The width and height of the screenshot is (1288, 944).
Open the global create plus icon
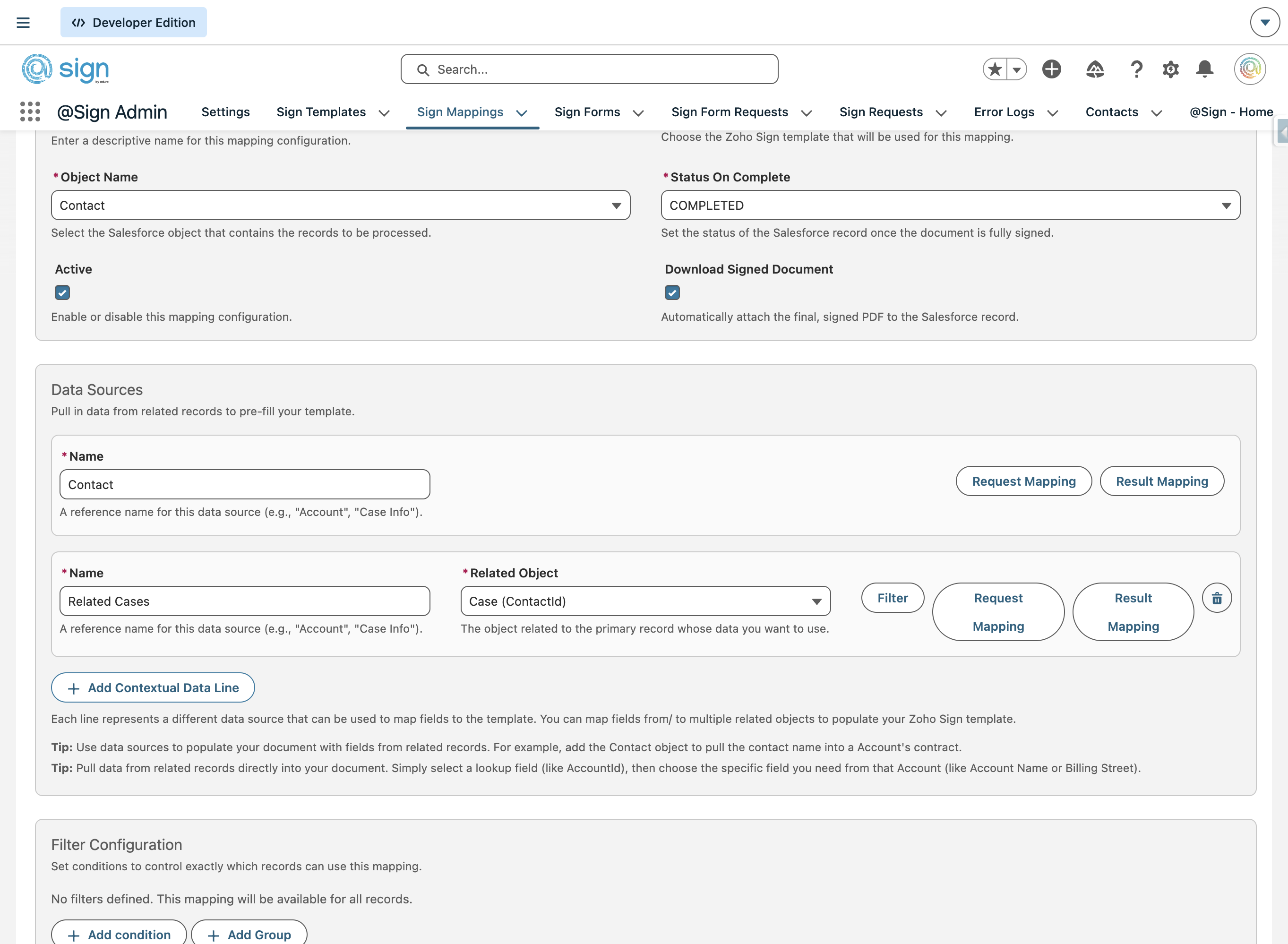(x=1051, y=69)
